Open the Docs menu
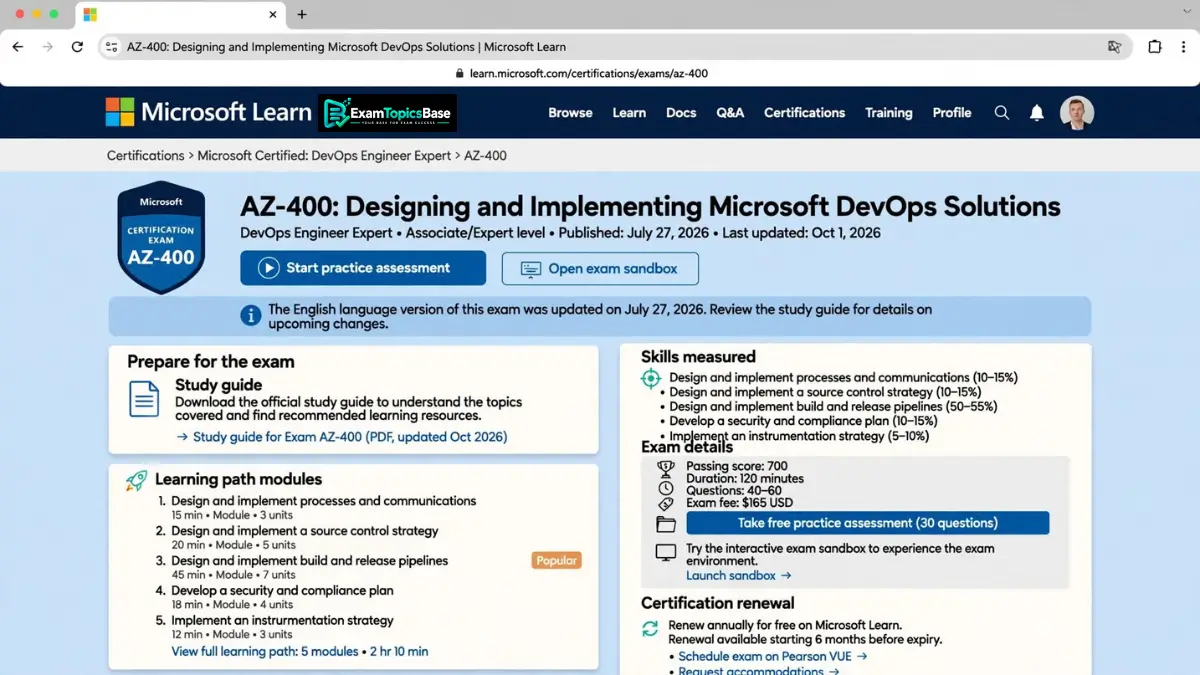Screen dimensions: 1200x675 coord(681,113)
